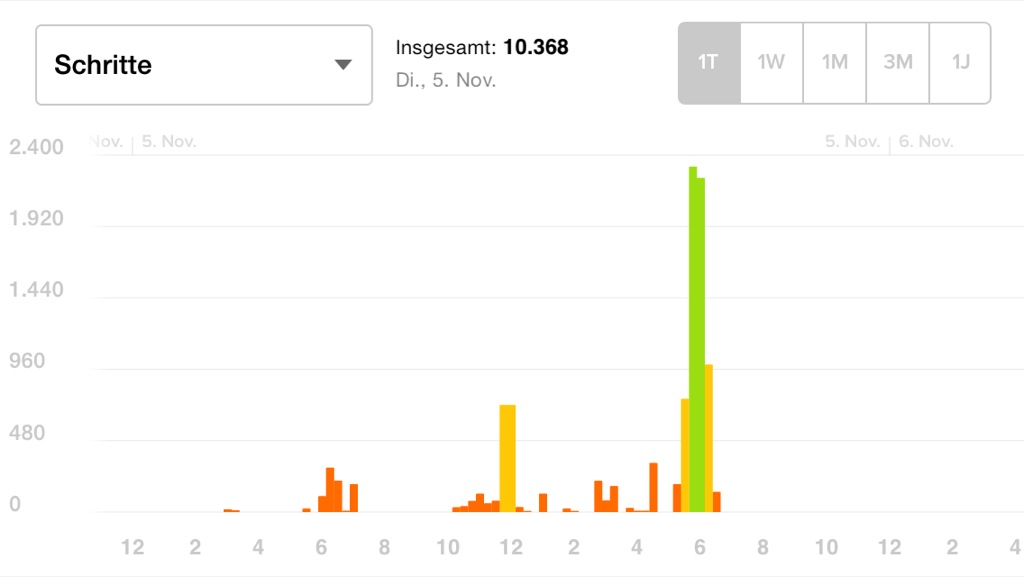Viewport: 1024px width, 577px height.
Task: Switch to the 1M month range
Action: pyautogui.click(x=835, y=63)
